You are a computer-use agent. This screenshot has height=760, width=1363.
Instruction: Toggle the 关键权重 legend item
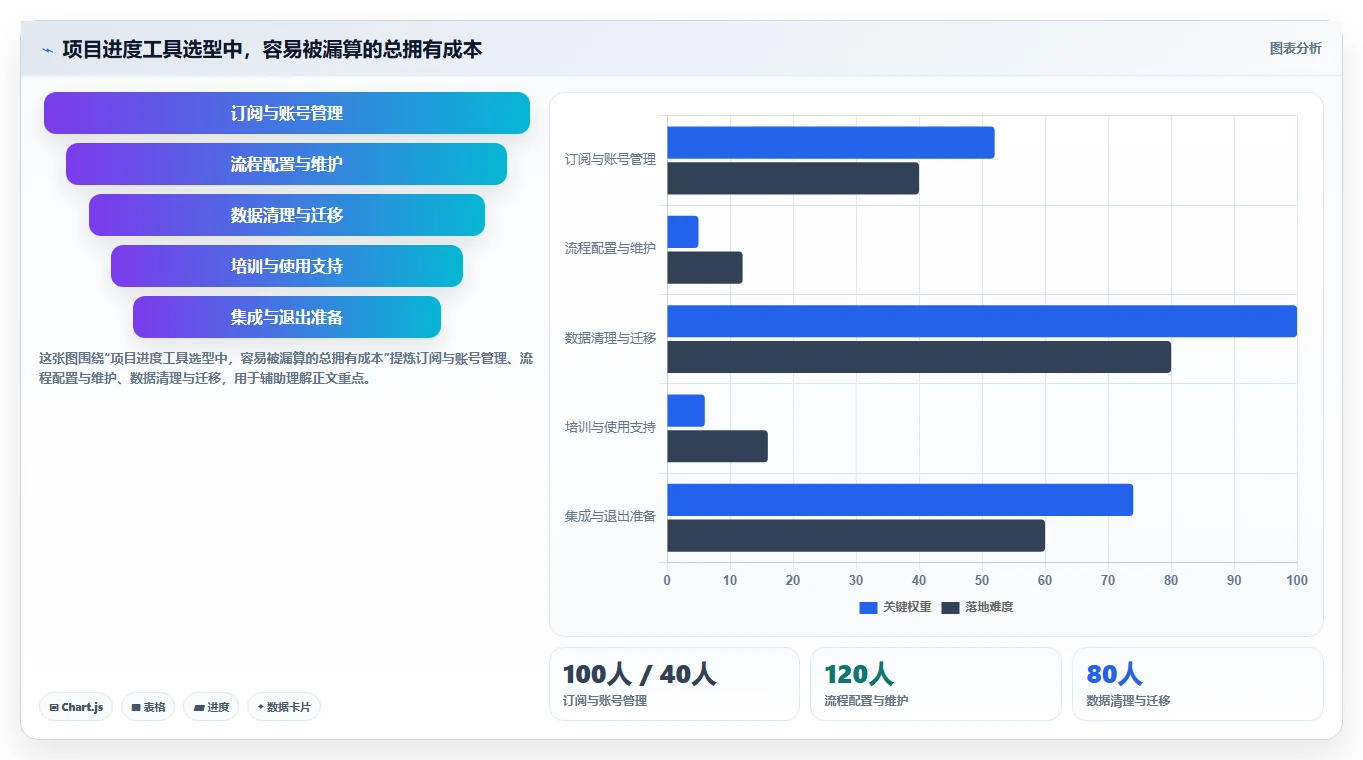pos(895,607)
